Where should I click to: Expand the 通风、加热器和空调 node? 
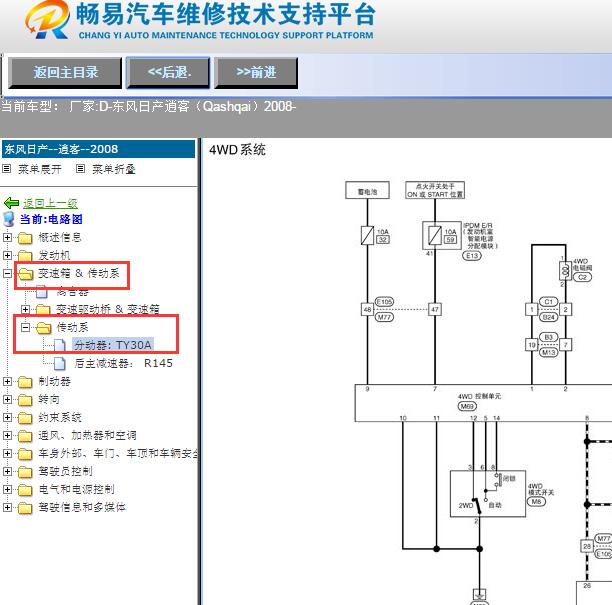[7, 435]
